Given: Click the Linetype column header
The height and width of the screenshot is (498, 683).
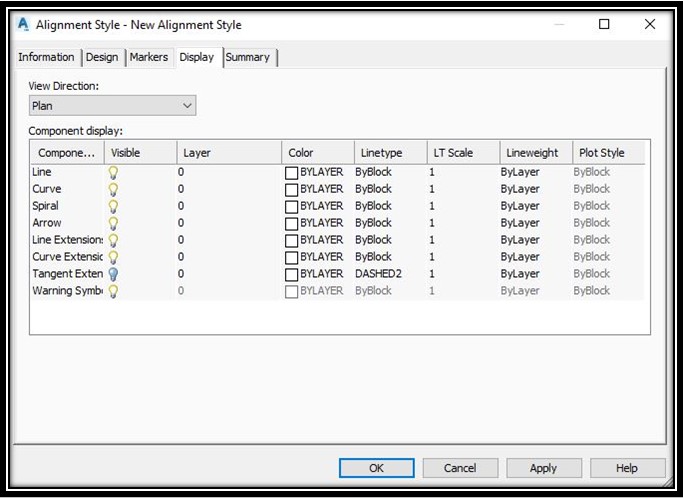Looking at the screenshot, I should point(391,152).
